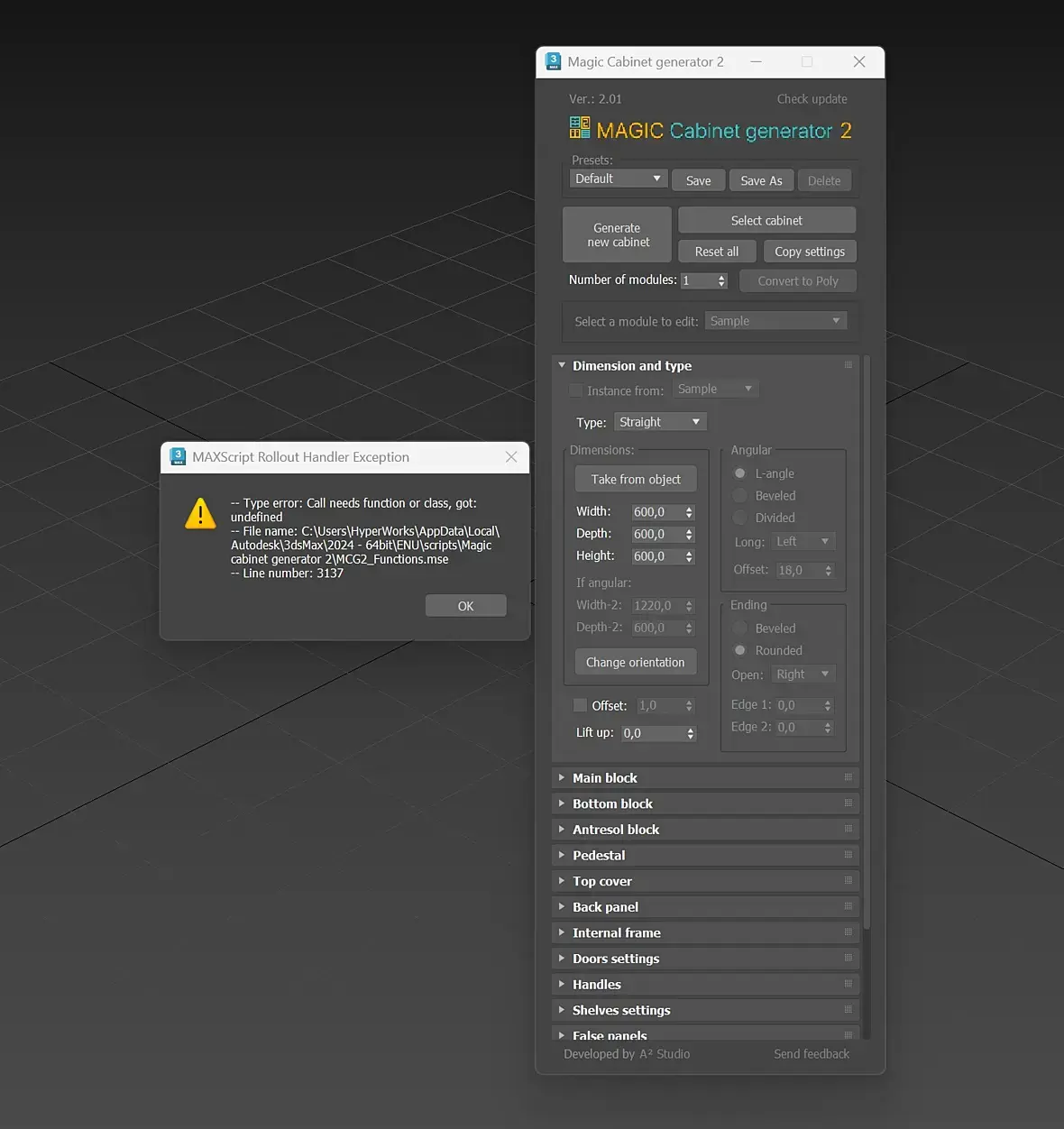Open the Long Left dropdown
Screen dimensions: 1064x1129
pos(803,541)
